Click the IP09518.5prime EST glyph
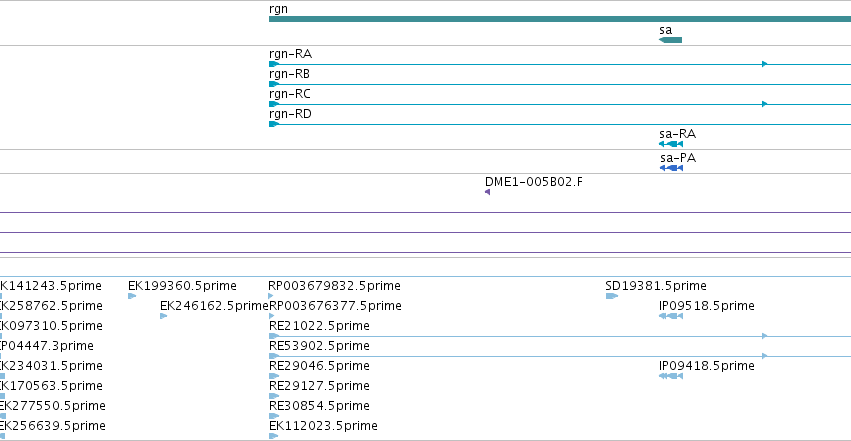851x441 pixels. coord(671,316)
